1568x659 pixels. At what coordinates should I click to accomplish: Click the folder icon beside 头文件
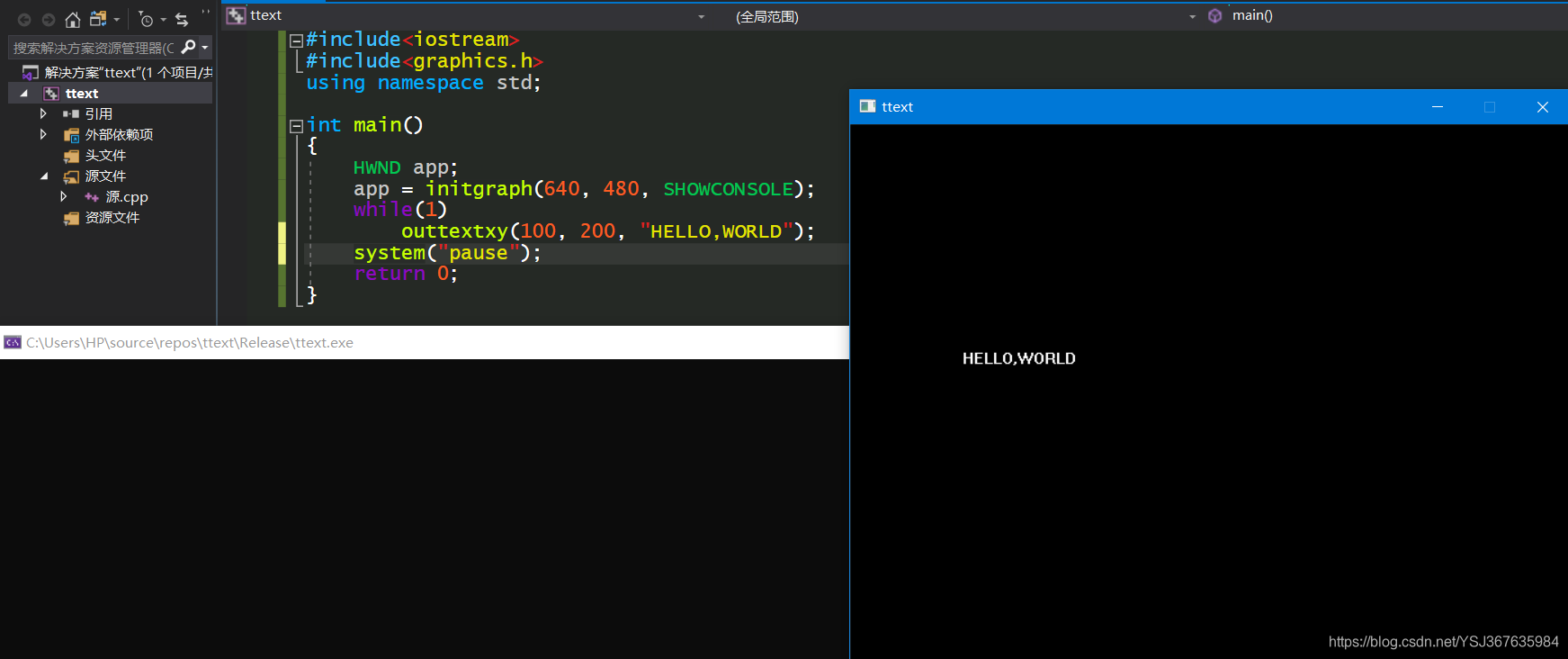click(x=71, y=156)
